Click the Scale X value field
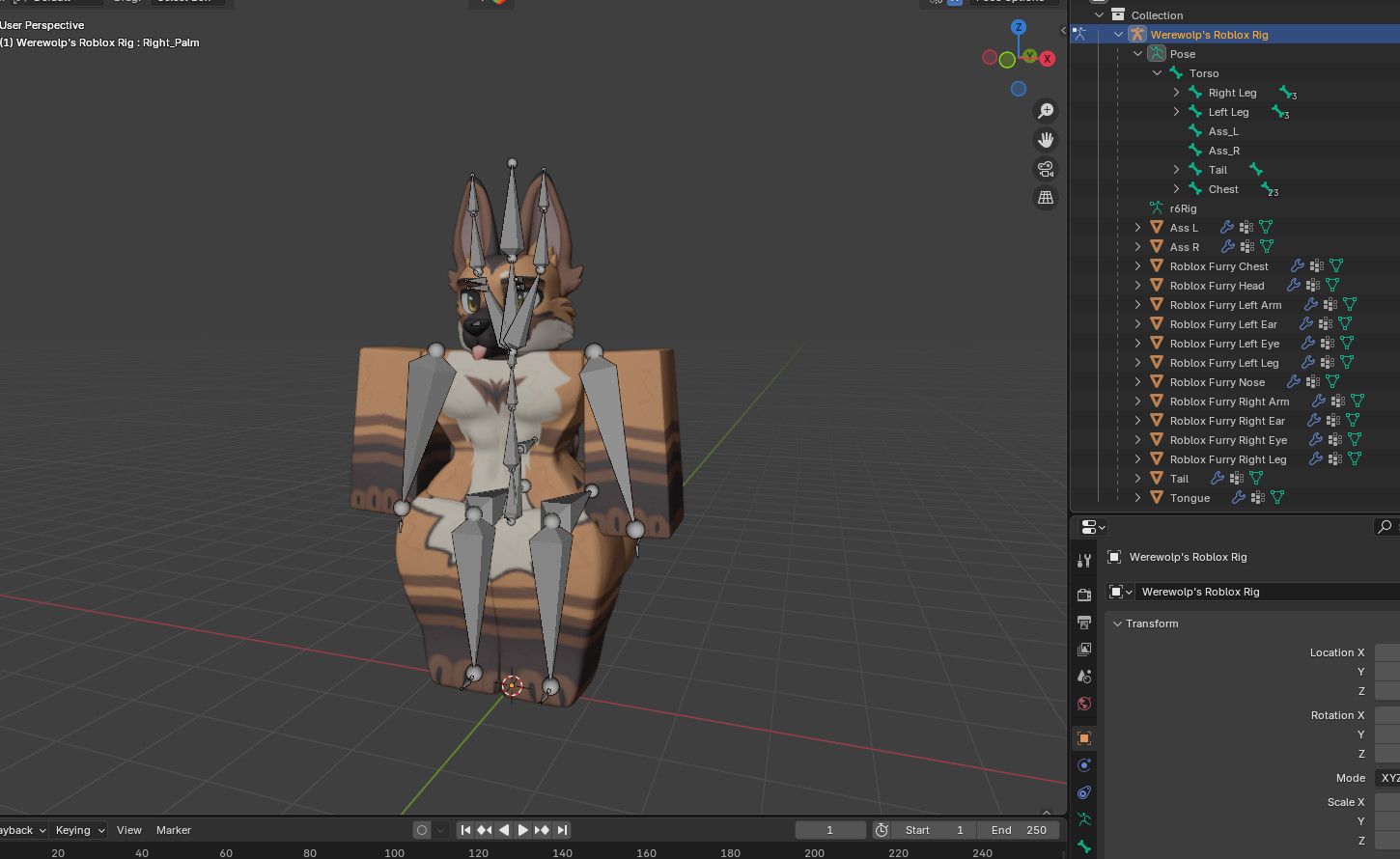Screen dimensions: 1400x859 click(1387, 802)
